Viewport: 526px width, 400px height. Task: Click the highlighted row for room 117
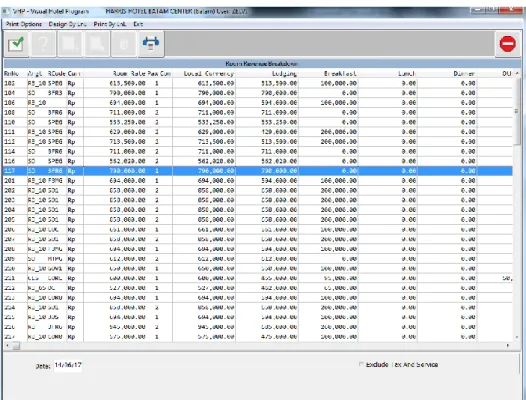click(258, 171)
